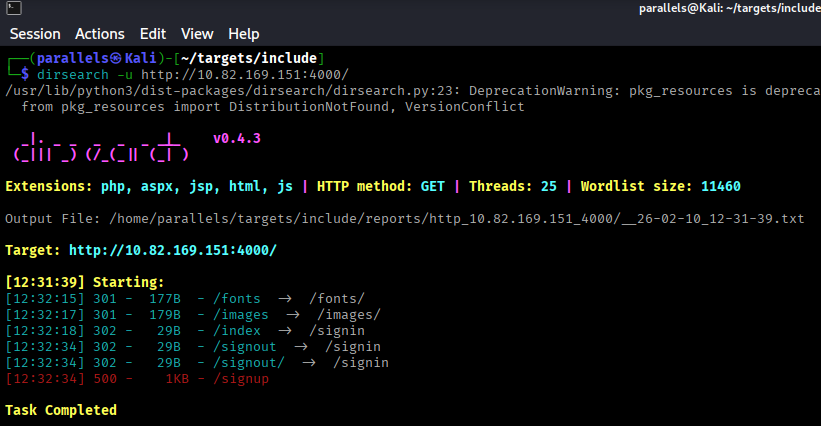Click the URL in the dirsearch command
This screenshot has width=821, height=426.
(243, 75)
